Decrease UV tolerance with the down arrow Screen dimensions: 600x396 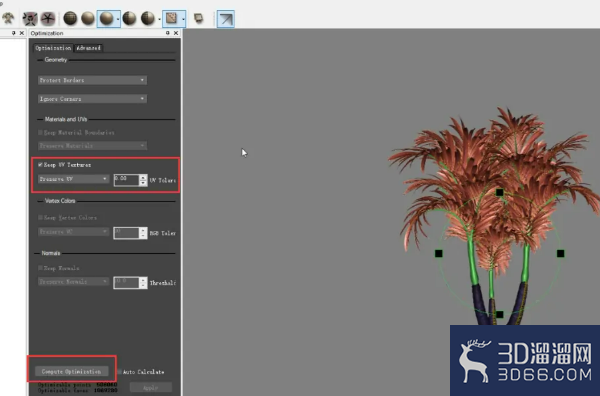pos(143,183)
